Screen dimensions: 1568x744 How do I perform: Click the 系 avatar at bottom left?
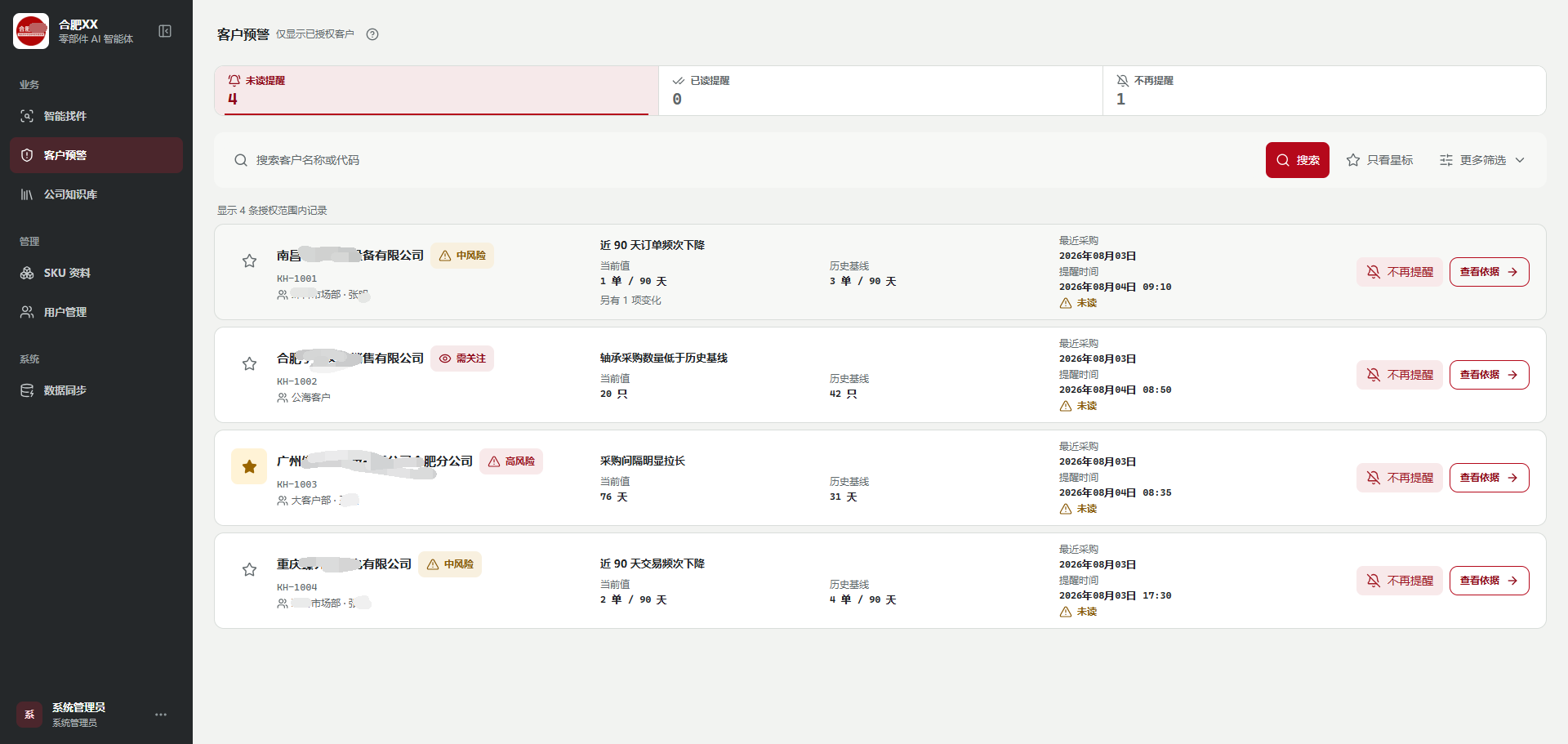[x=29, y=715]
